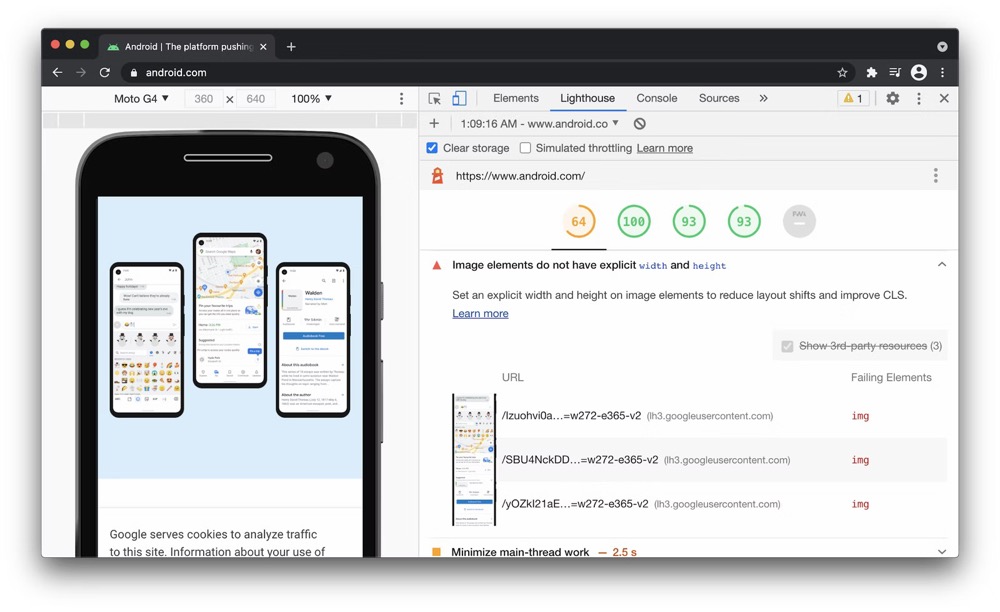
Task: Open device toolbar more options menu
Action: click(x=401, y=98)
